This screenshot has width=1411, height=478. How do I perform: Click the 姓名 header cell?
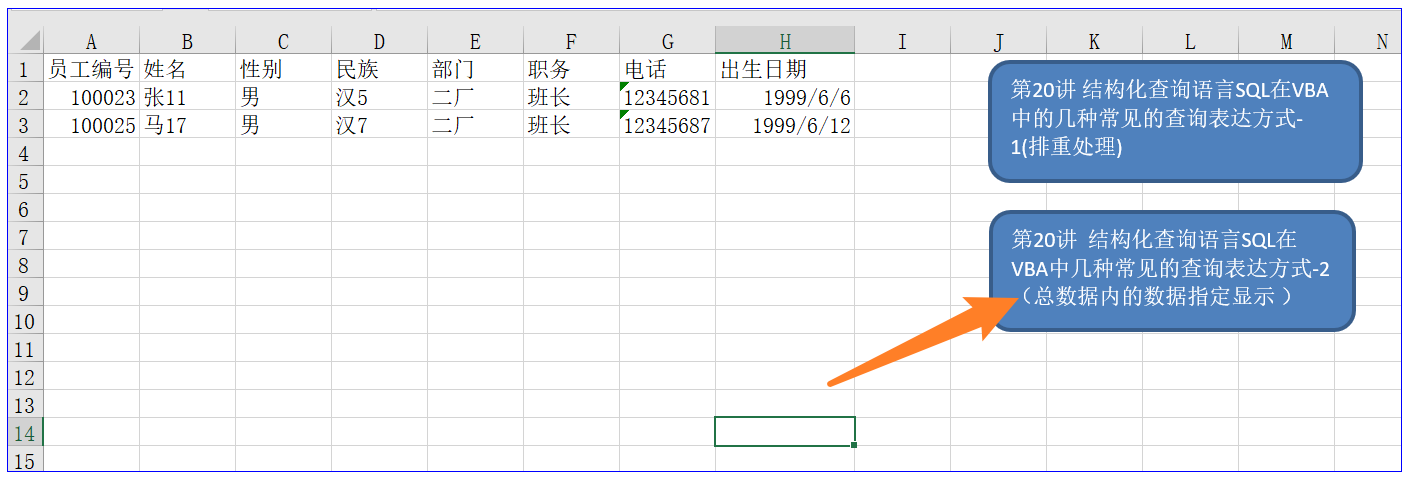point(187,69)
